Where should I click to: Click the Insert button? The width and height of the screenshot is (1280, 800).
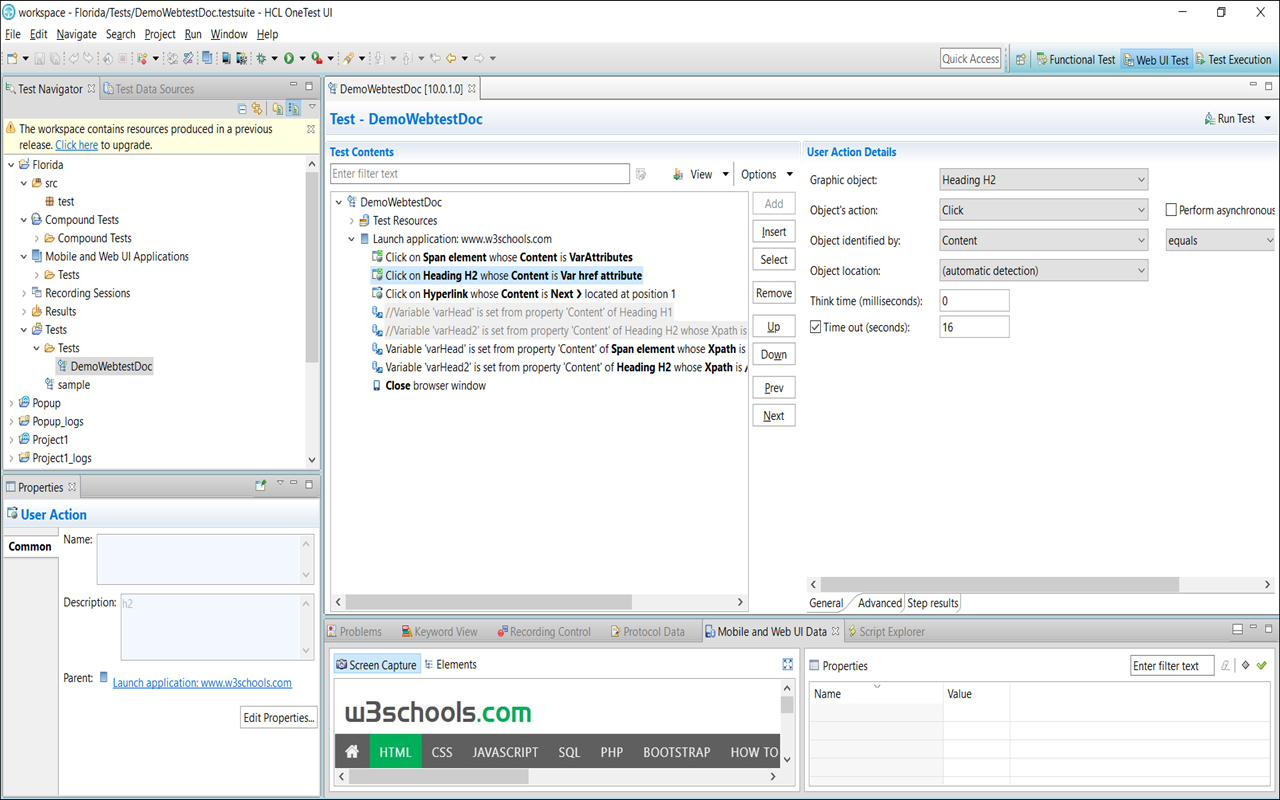tap(774, 232)
